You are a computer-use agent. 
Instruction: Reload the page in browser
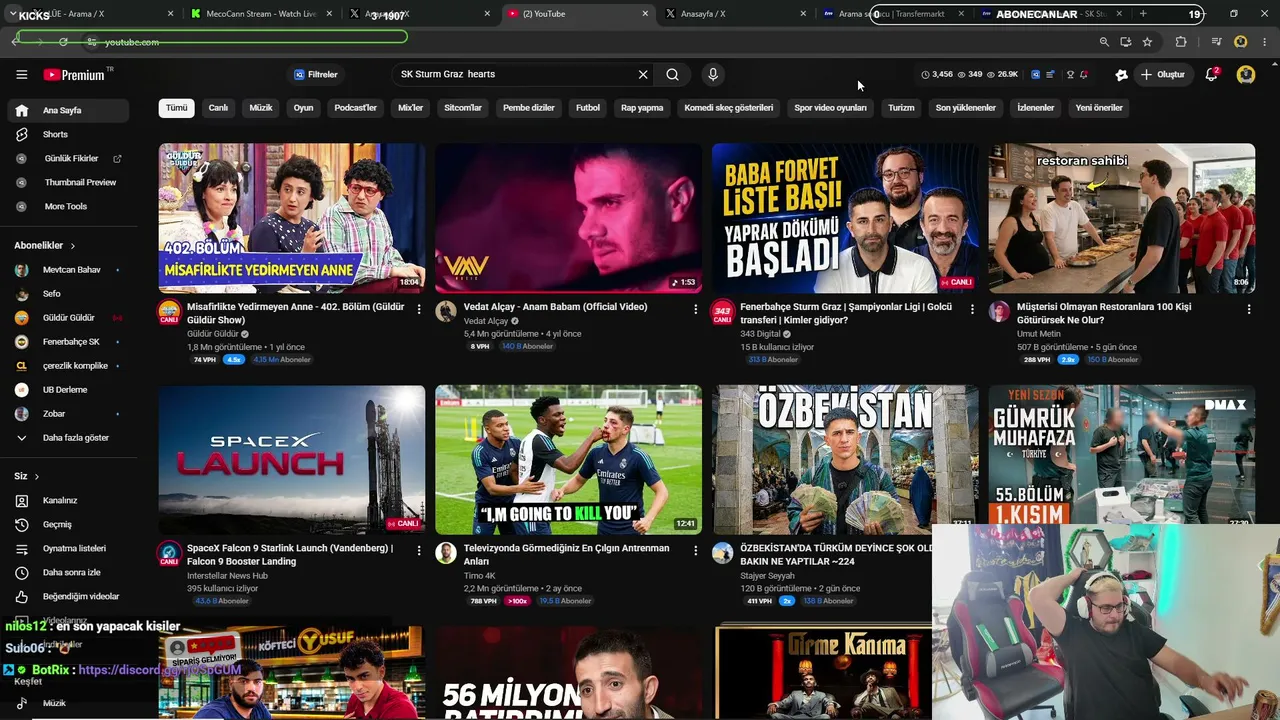coord(63,42)
